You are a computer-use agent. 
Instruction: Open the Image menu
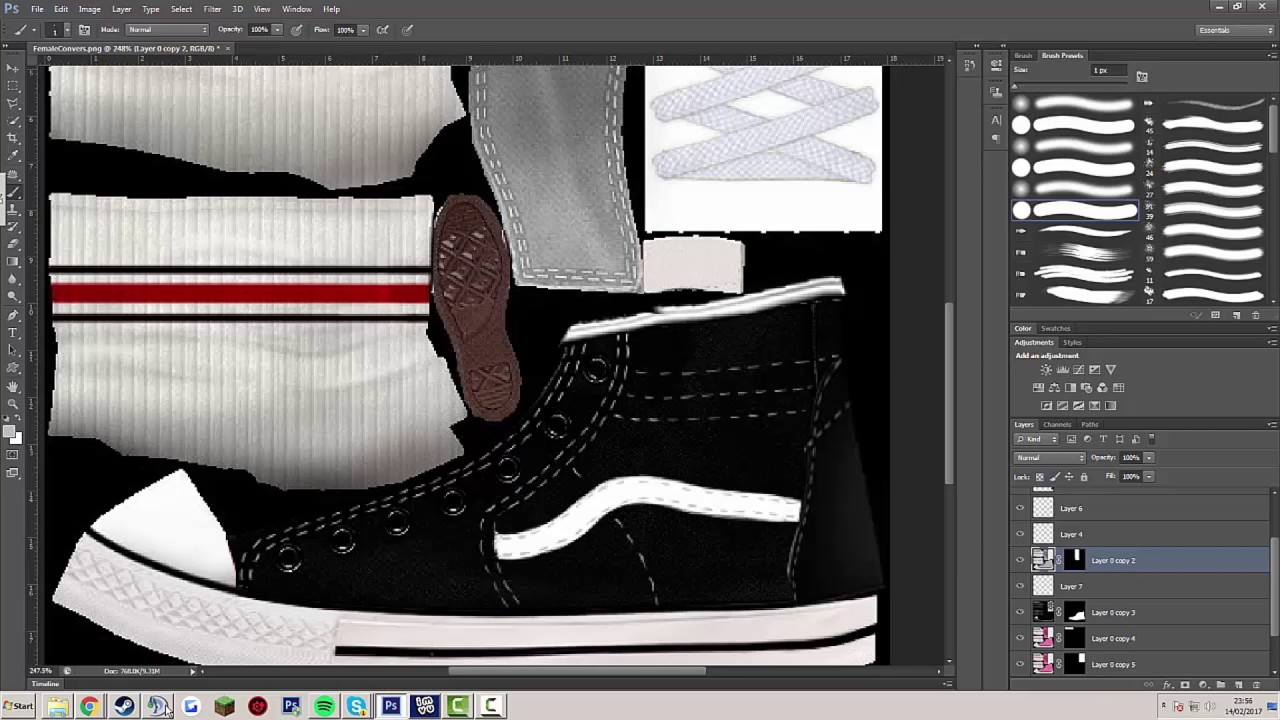[x=90, y=9]
